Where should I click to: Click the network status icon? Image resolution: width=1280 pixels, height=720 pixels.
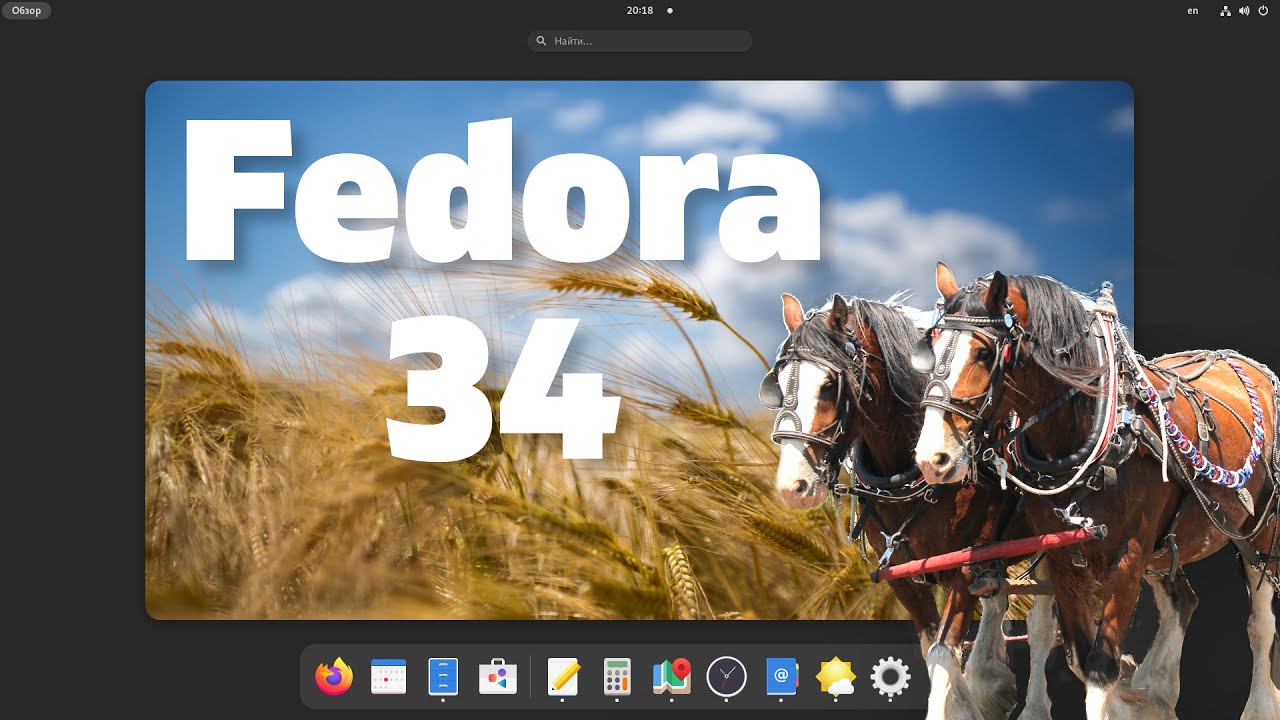[1226, 11]
